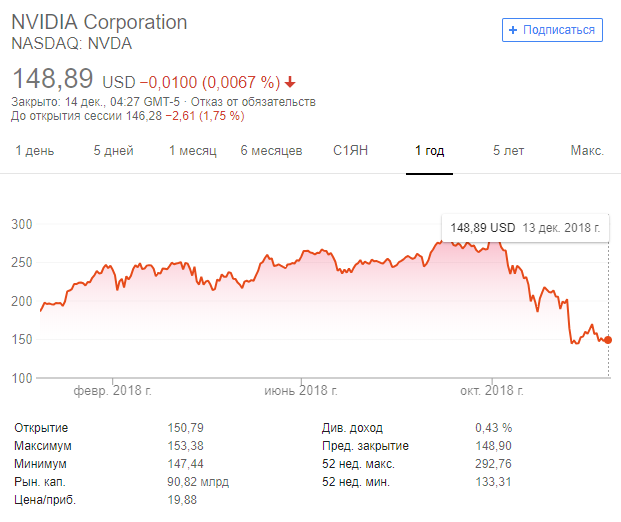
Task: Click the NVIDIA Corporation title
Action: click(x=99, y=22)
